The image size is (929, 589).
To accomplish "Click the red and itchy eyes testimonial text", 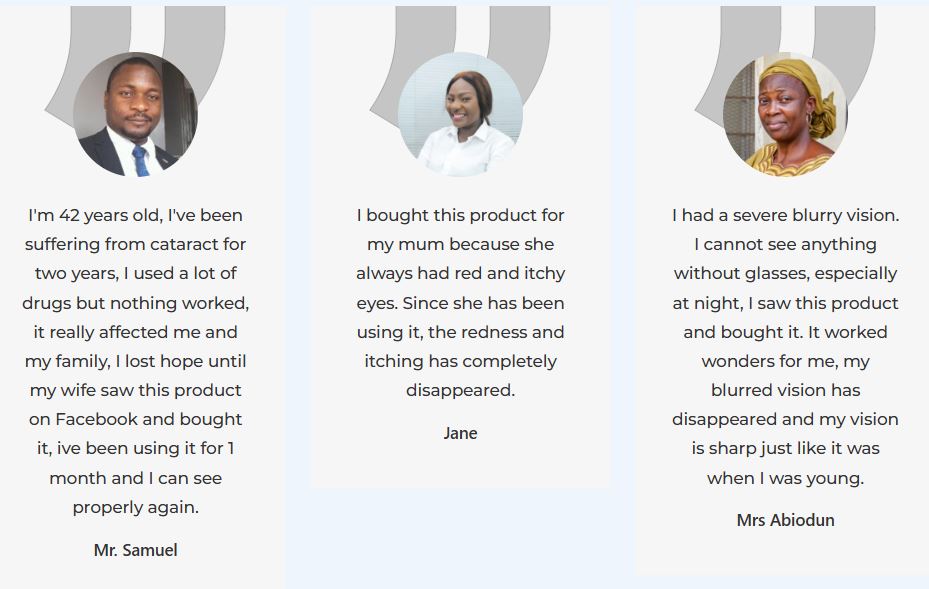I will pos(460,302).
